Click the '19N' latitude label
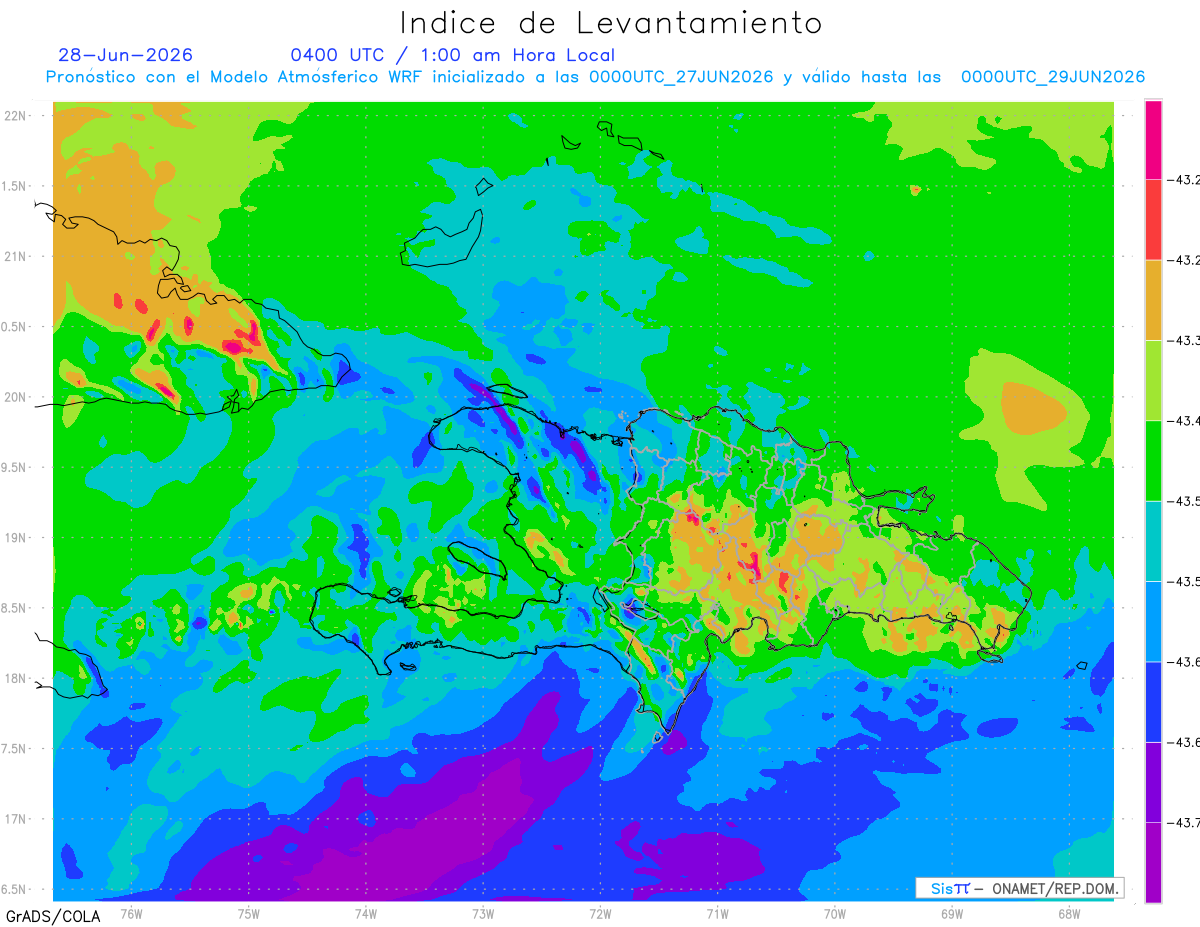The height and width of the screenshot is (927, 1200). [17, 538]
